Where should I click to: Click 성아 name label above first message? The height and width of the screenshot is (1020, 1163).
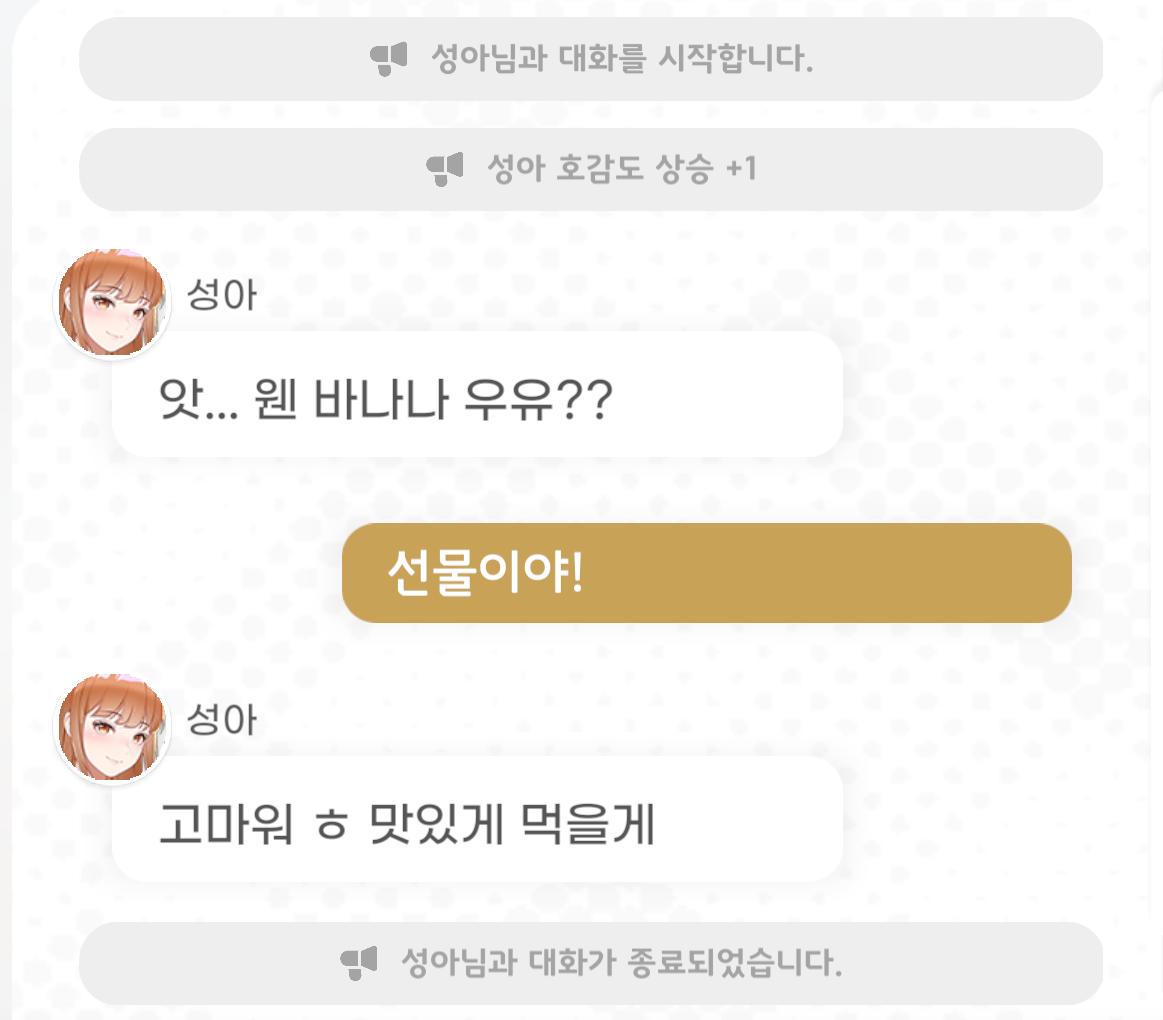[x=221, y=295]
